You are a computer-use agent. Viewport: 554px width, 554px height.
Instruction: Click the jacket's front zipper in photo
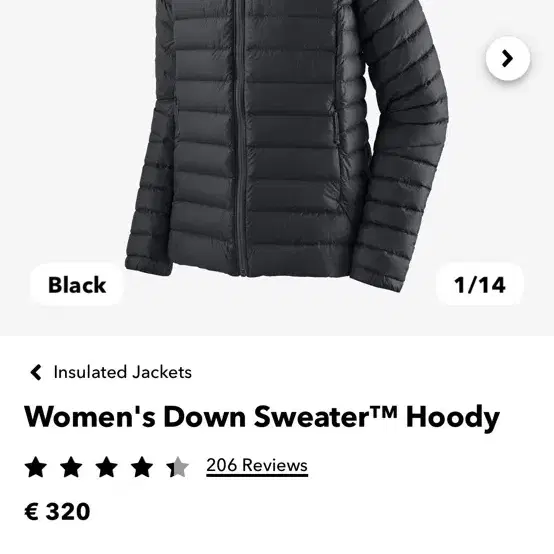(x=241, y=141)
